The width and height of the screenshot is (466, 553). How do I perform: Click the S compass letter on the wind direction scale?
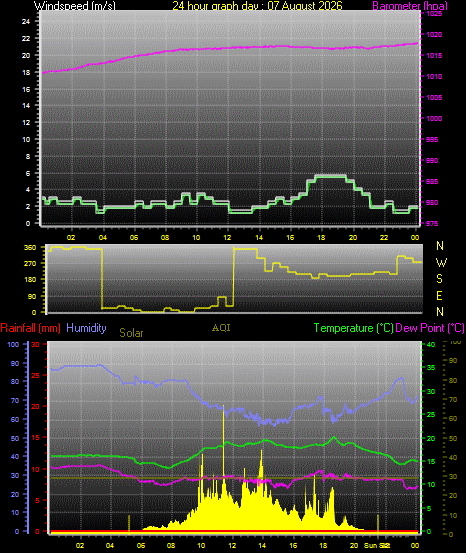[x=440, y=279]
